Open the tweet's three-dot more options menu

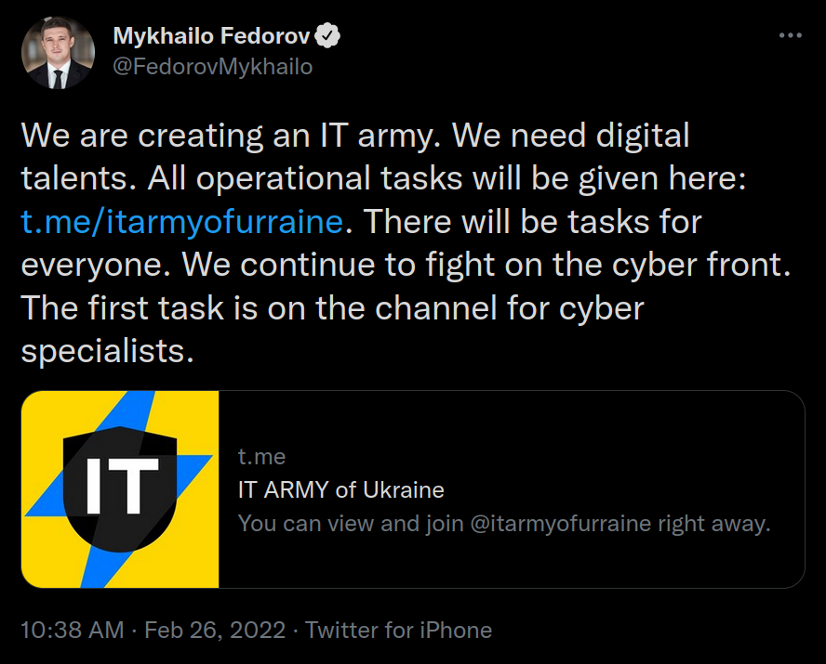pyautogui.click(x=790, y=36)
